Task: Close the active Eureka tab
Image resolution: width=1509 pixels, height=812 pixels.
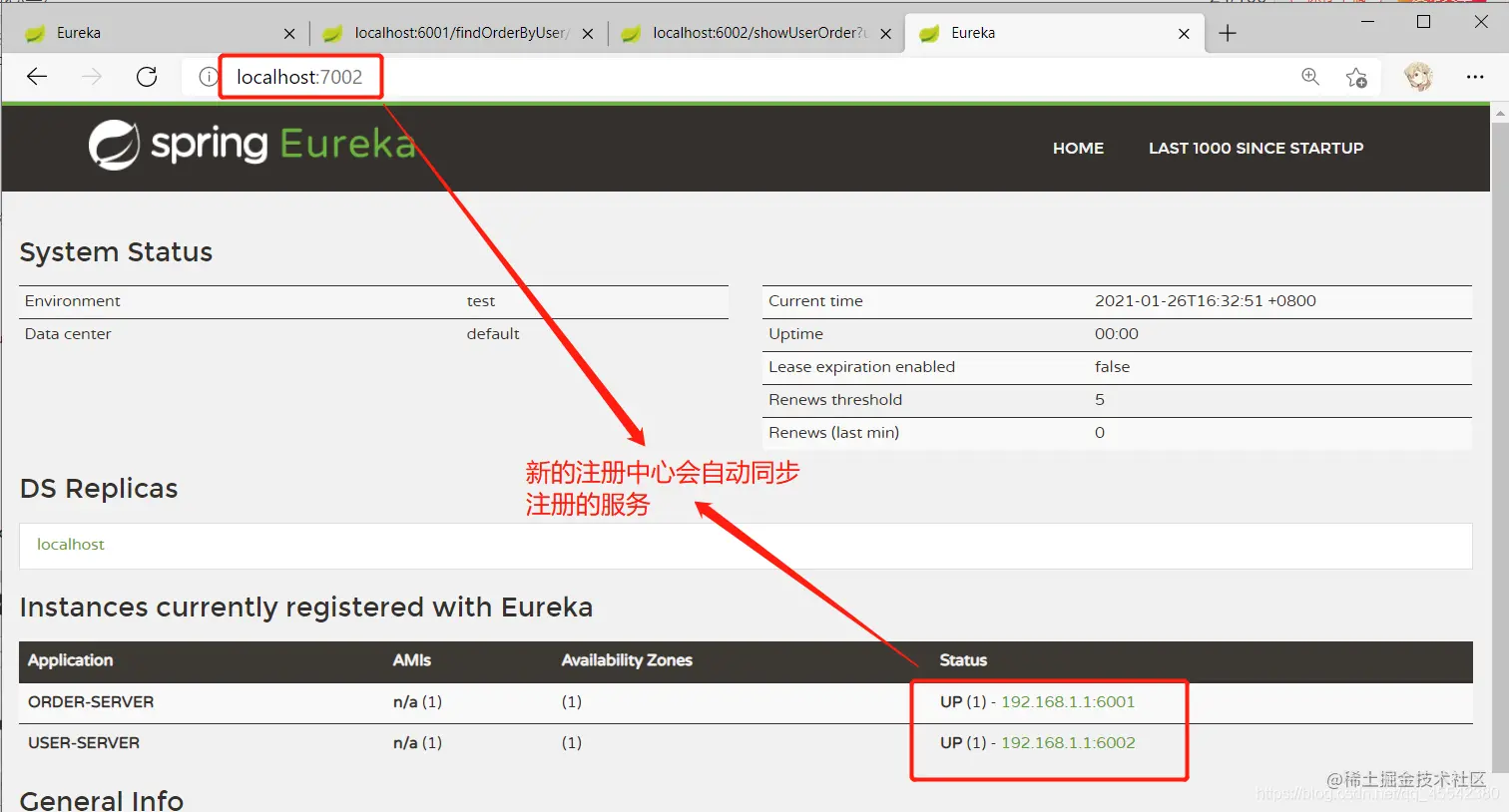Action: tap(1184, 34)
